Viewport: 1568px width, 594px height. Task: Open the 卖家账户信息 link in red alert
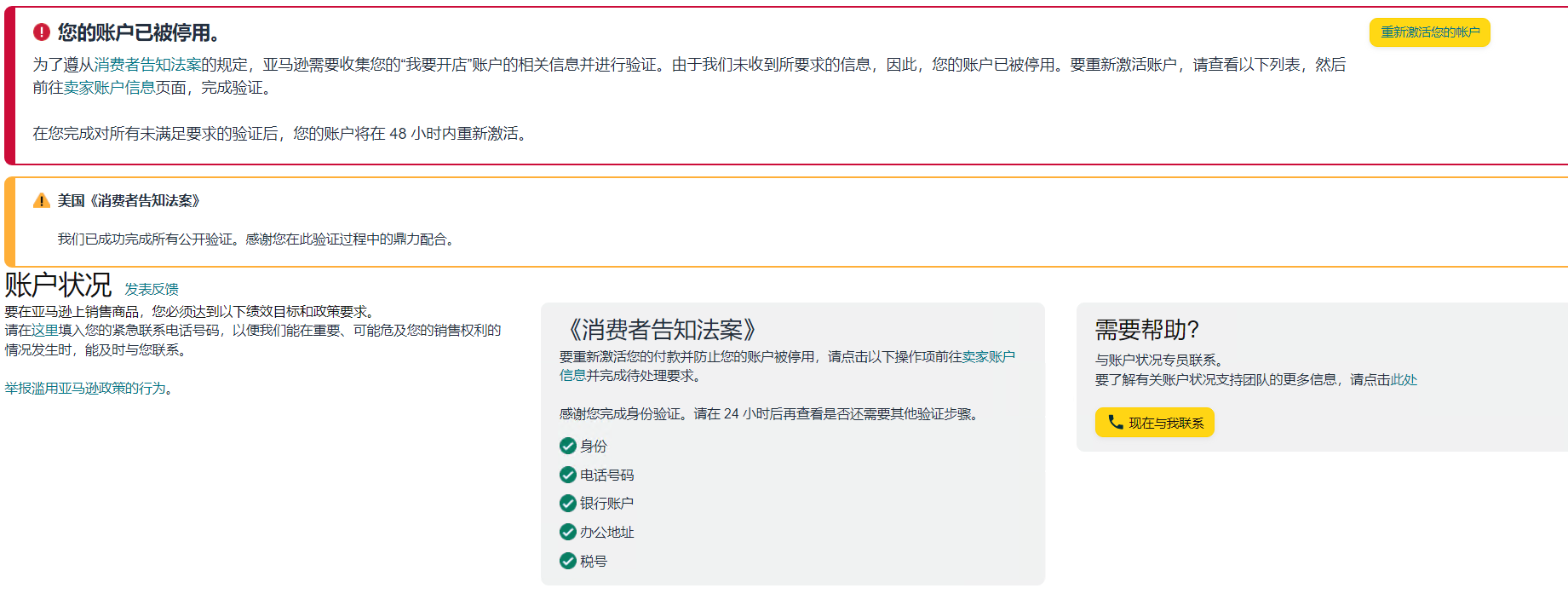109,88
